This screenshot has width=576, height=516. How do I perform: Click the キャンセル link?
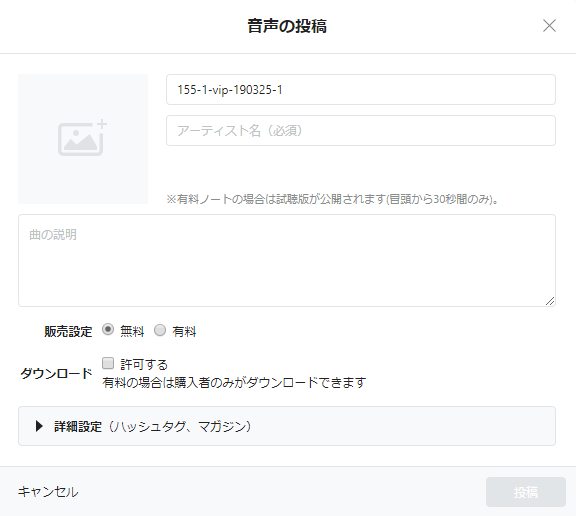[48, 492]
